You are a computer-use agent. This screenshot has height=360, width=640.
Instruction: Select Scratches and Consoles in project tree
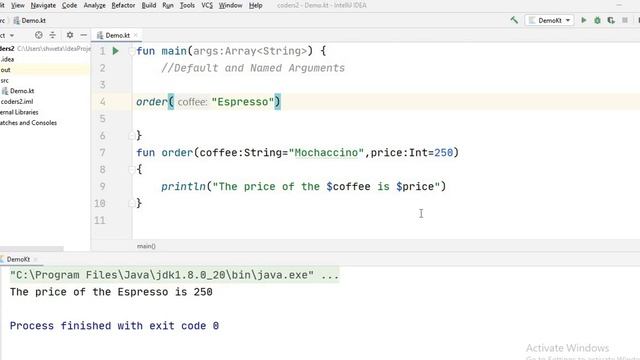(28, 123)
